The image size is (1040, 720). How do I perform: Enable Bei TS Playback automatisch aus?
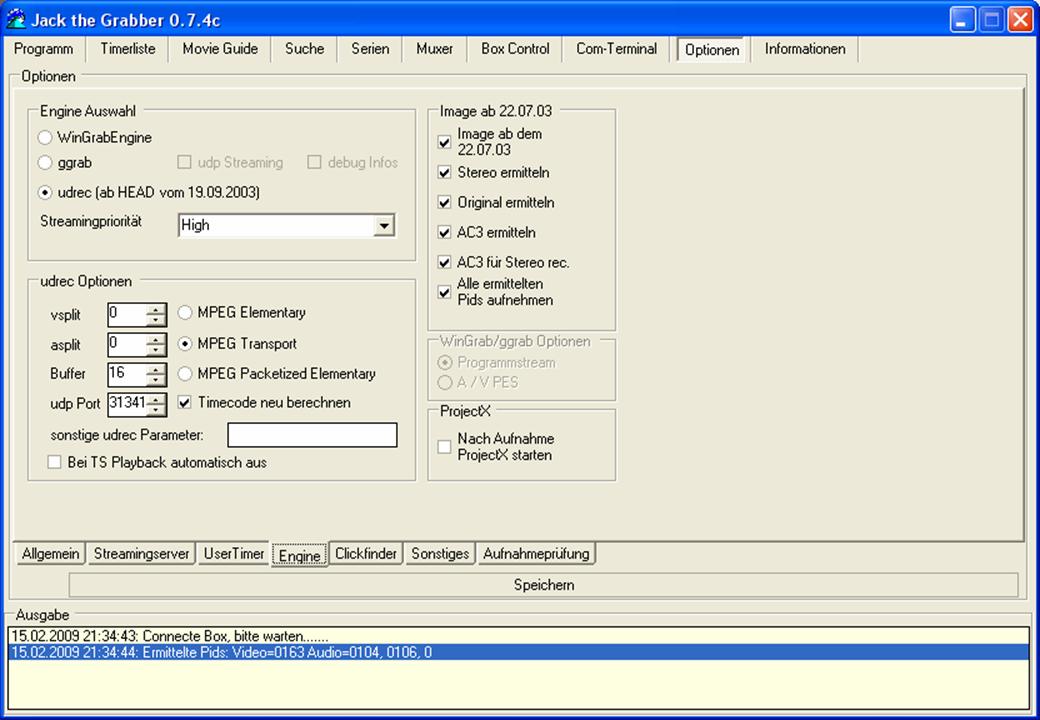pos(54,462)
